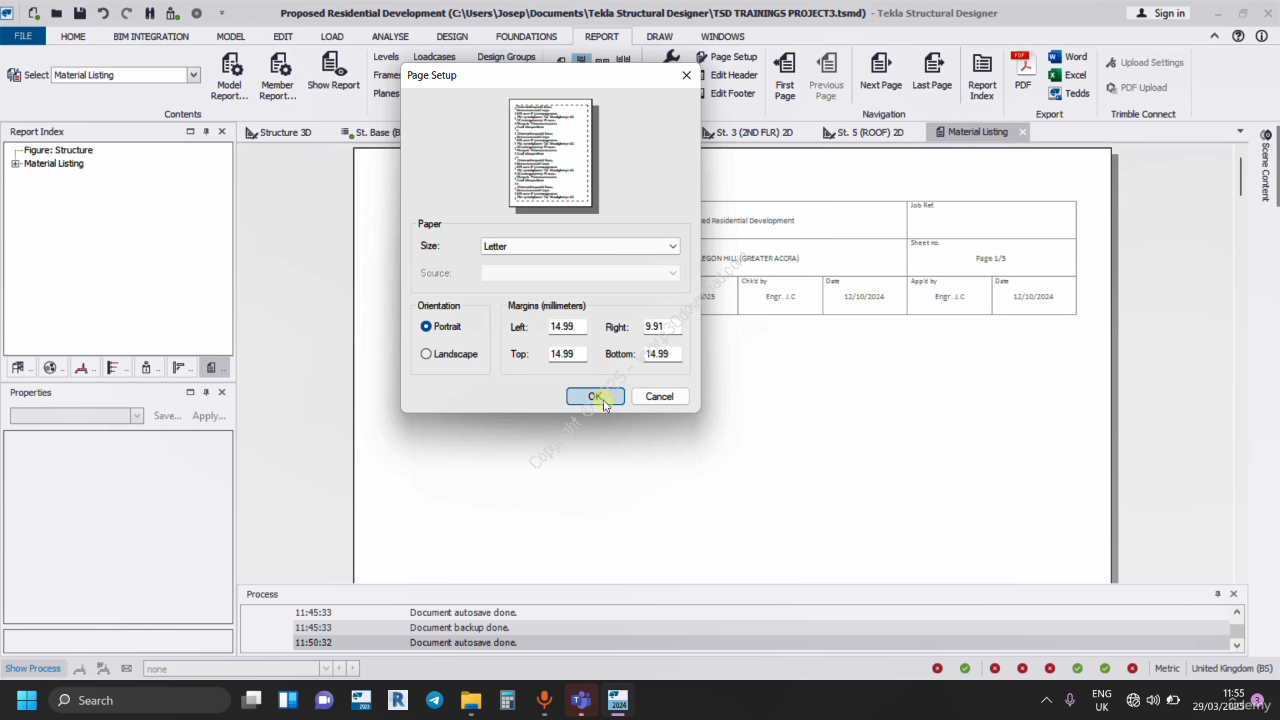Open Microsoft Teams from the taskbar
1280x720 pixels.
click(580, 700)
